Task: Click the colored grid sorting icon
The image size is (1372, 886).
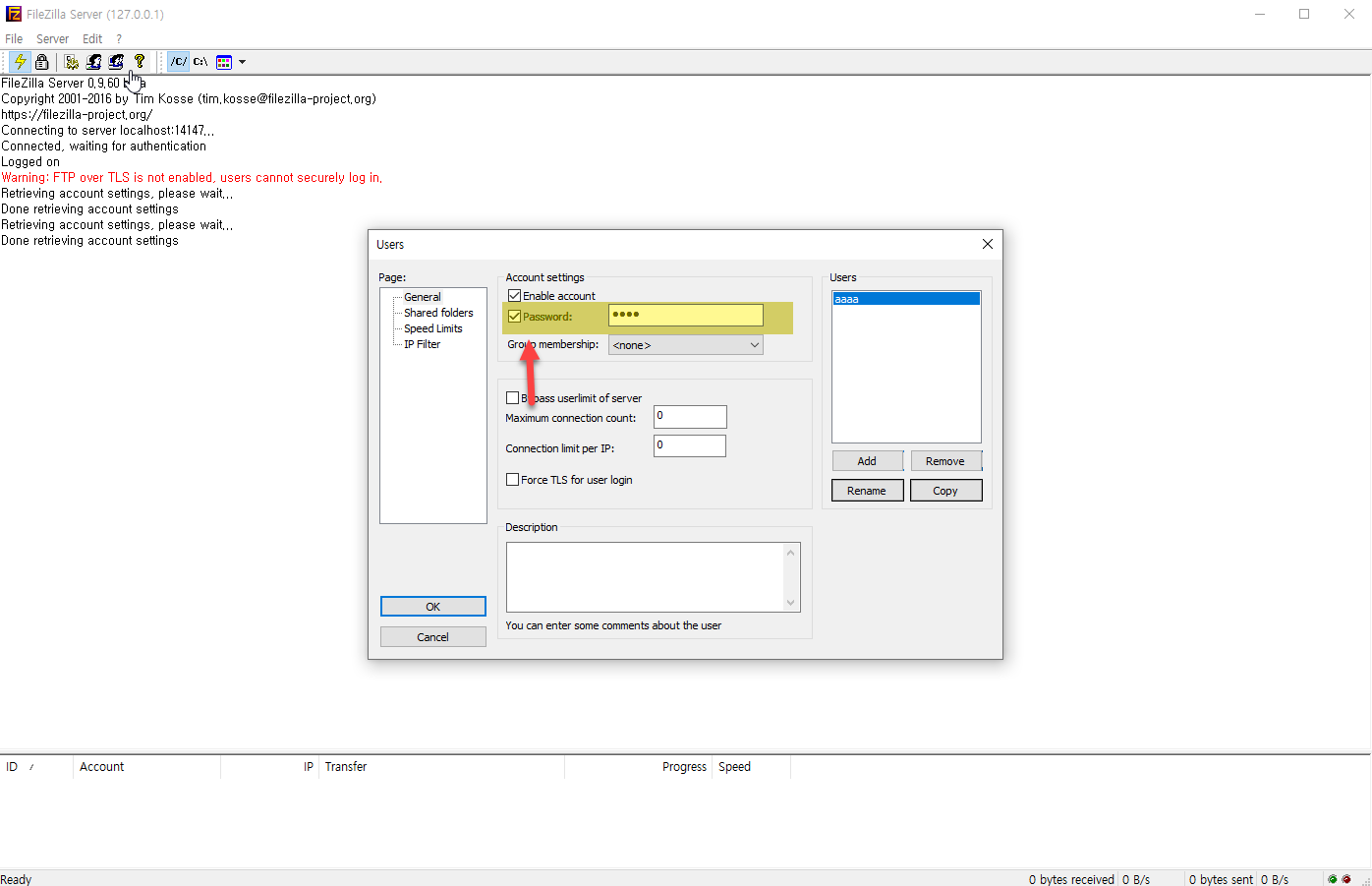Action: (224, 62)
